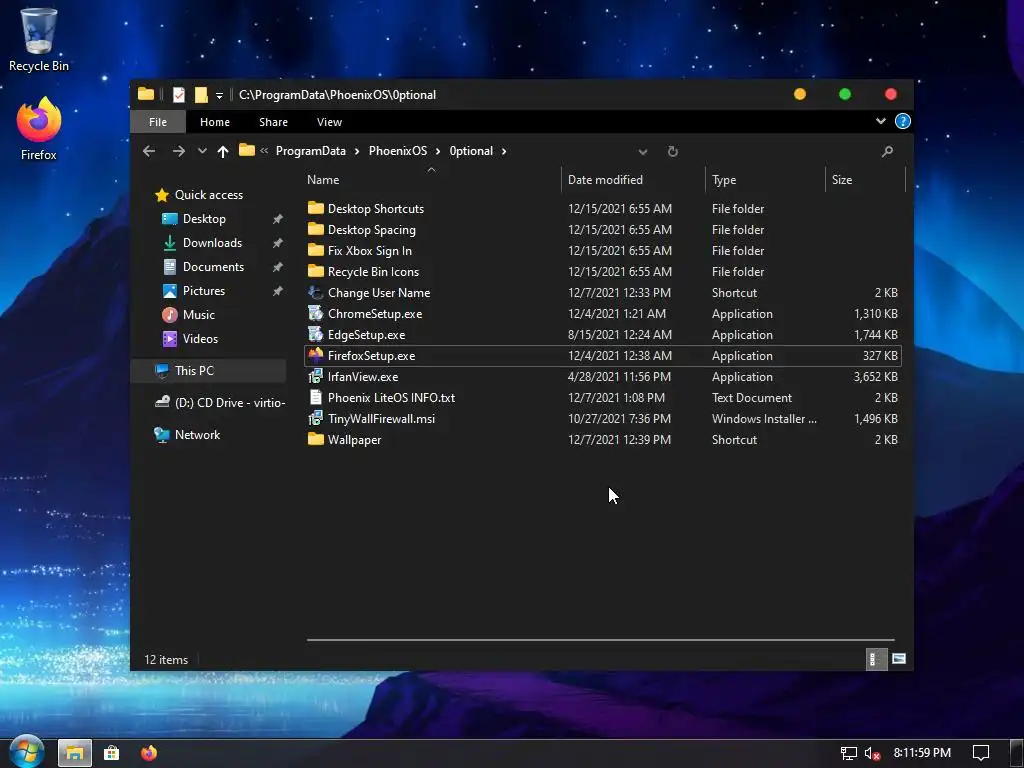Switch to the Share ribbon tab

point(273,122)
